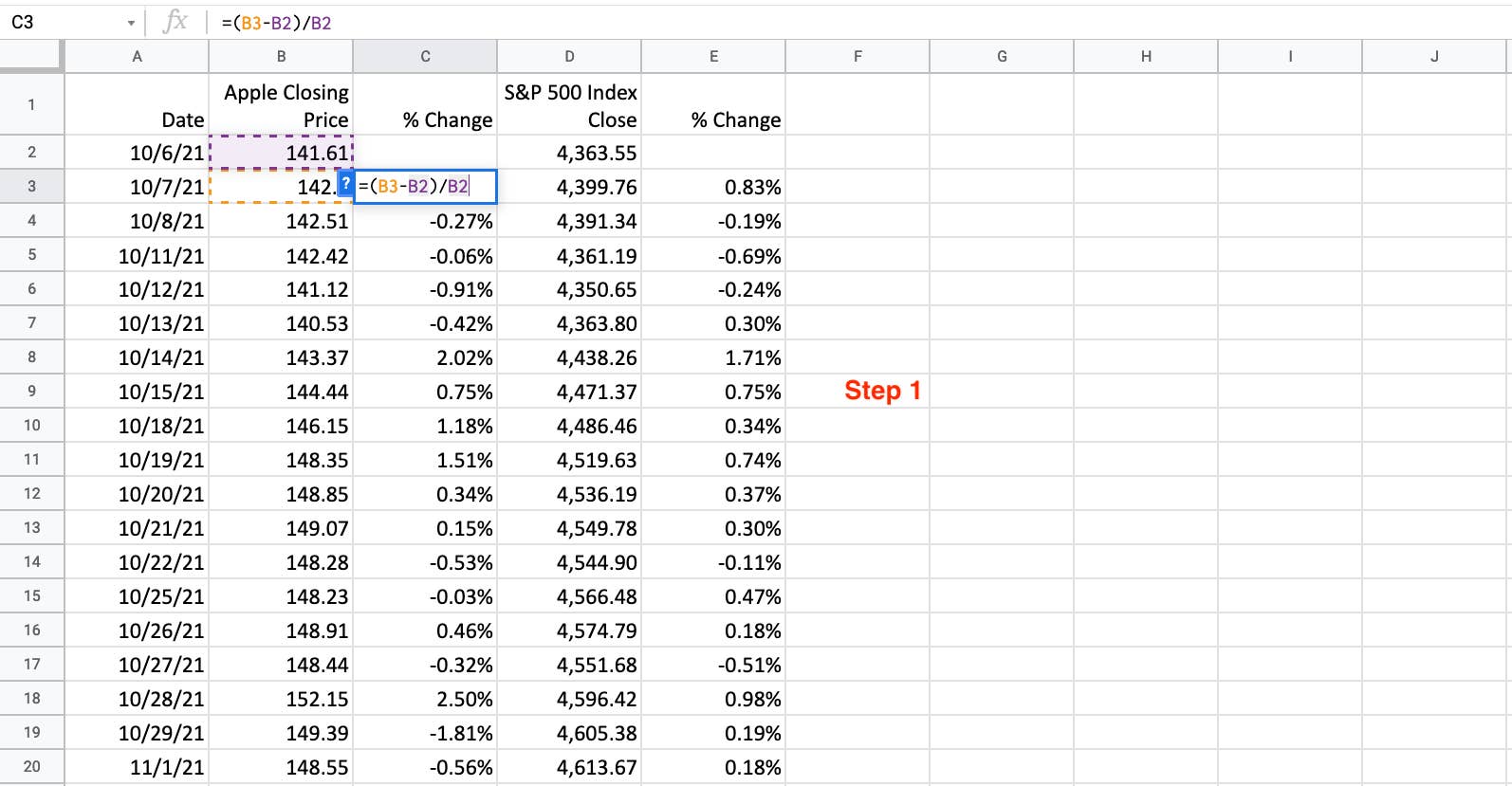
Task: Select row 2 header
Action: coord(31,152)
